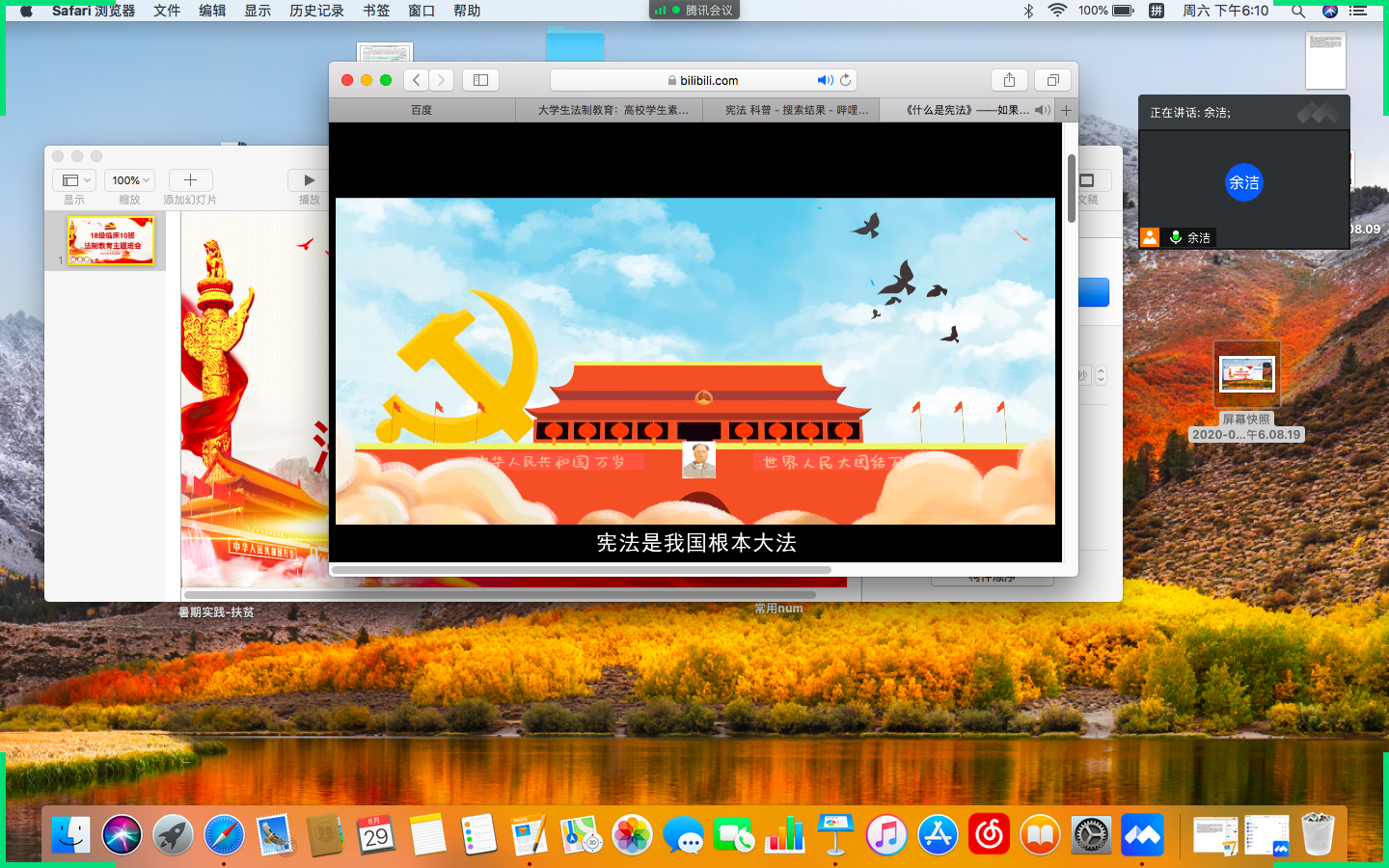Click the 腾讯会议 status indicator
This screenshot has width=1389, height=868.
694,11
